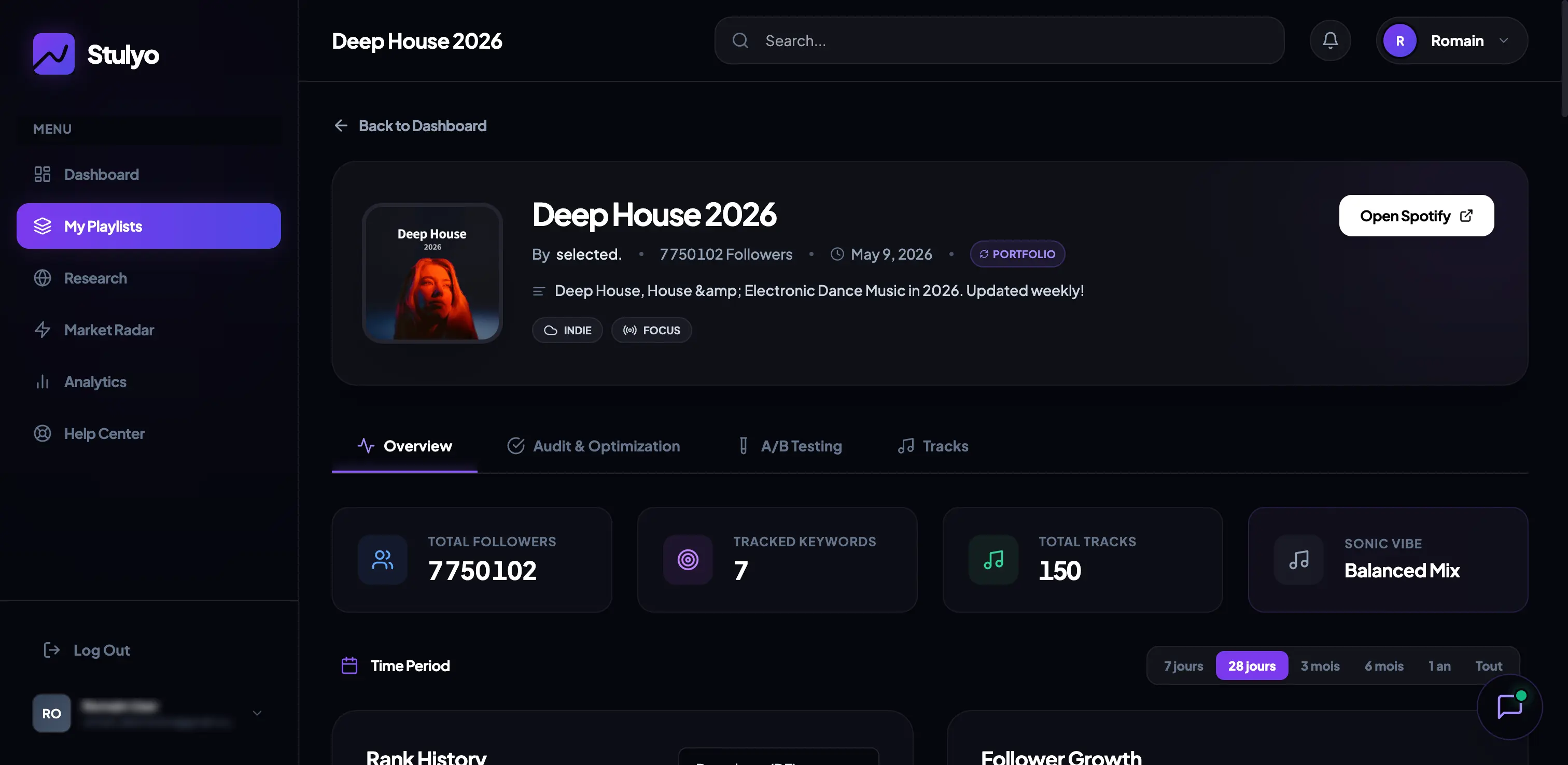Click the FOCUS tag
This screenshot has width=1568, height=765.
pos(651,330)
